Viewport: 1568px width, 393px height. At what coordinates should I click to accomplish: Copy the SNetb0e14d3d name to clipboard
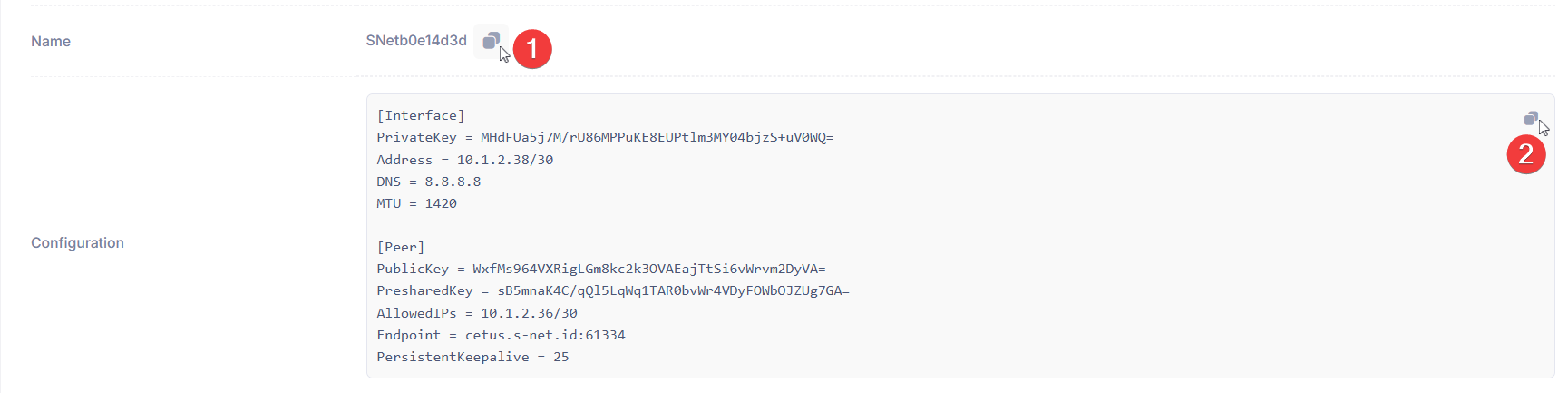(491, 40)
